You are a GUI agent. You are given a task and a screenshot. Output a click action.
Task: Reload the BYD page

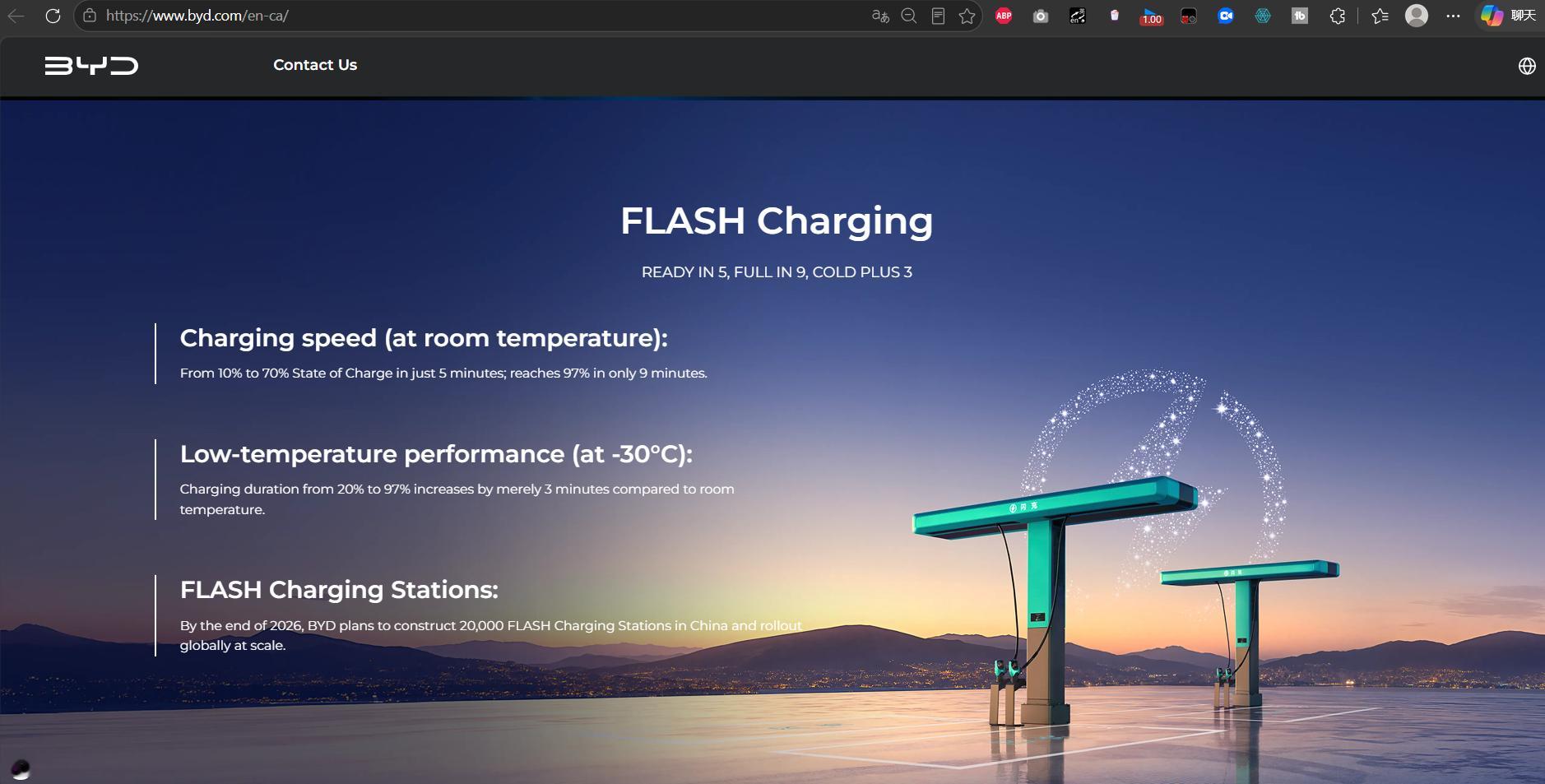(53, 16)
